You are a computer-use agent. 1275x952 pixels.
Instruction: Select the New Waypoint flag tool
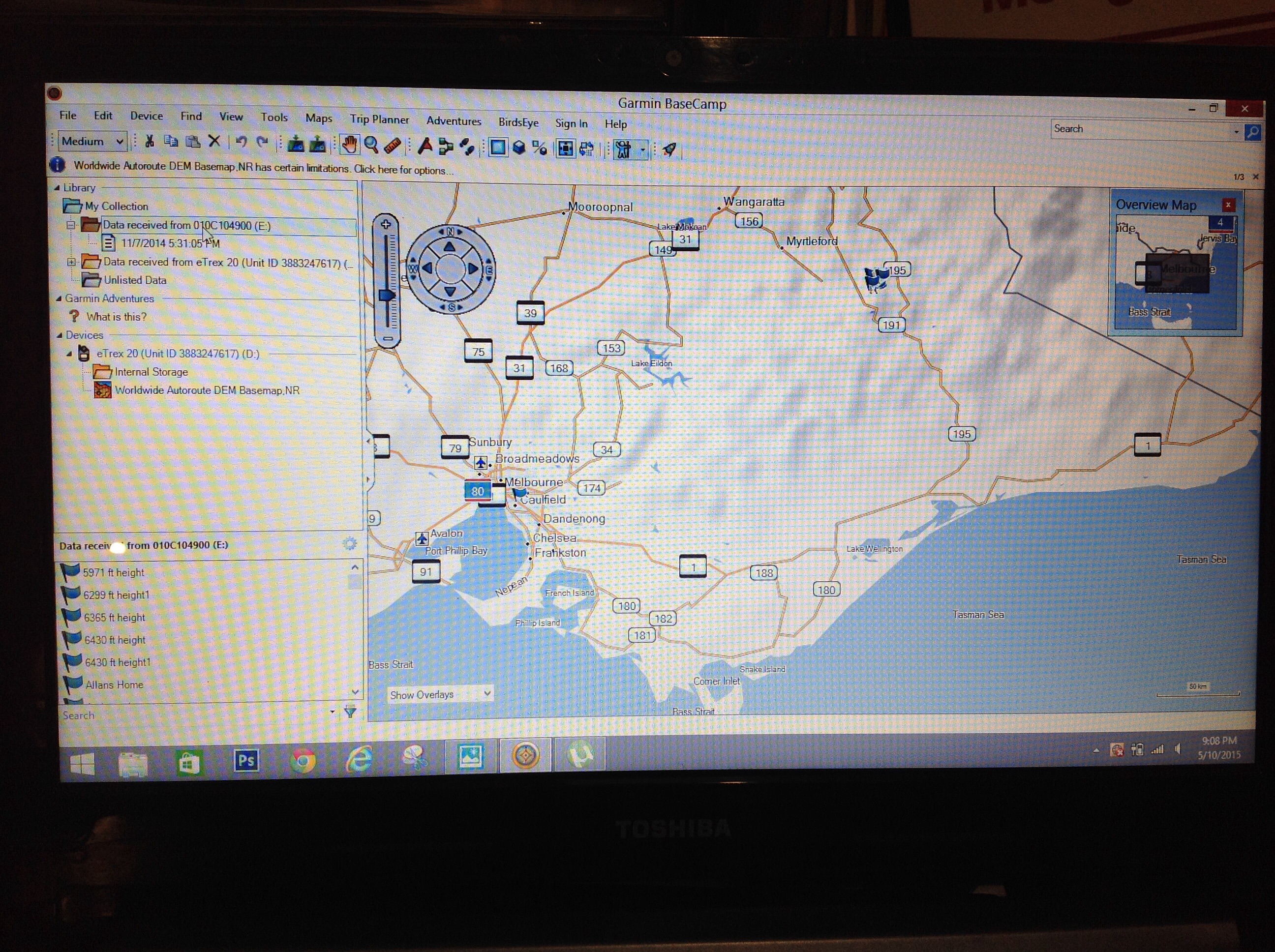pyautogui.click(x=425, y=147)
